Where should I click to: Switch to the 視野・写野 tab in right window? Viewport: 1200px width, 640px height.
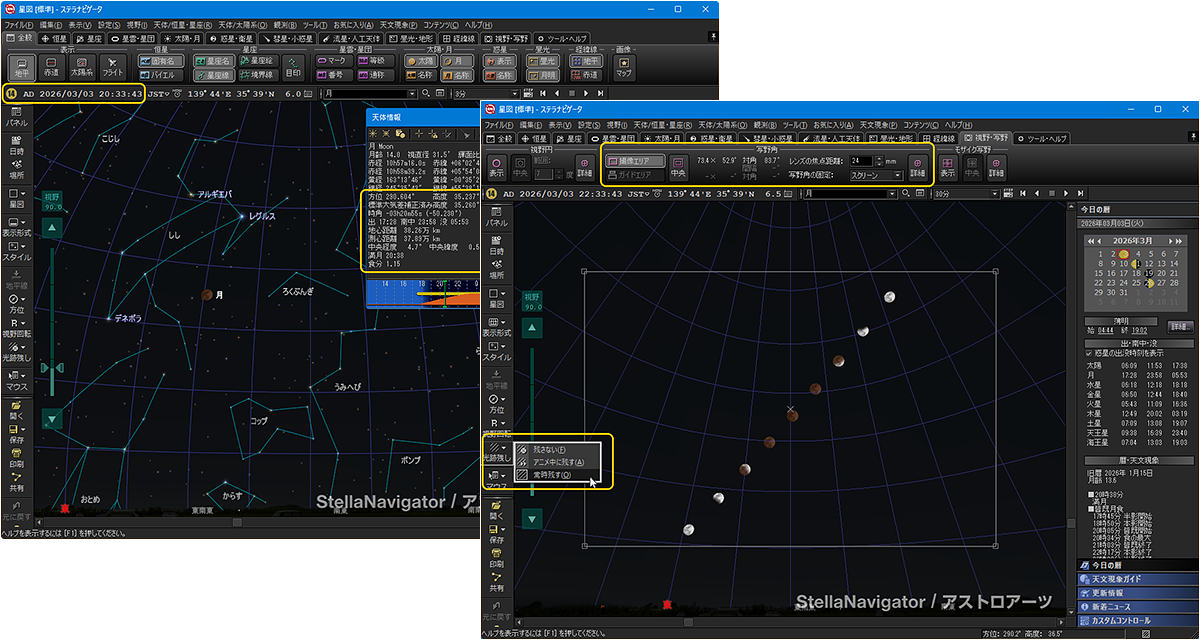[986, 138]
